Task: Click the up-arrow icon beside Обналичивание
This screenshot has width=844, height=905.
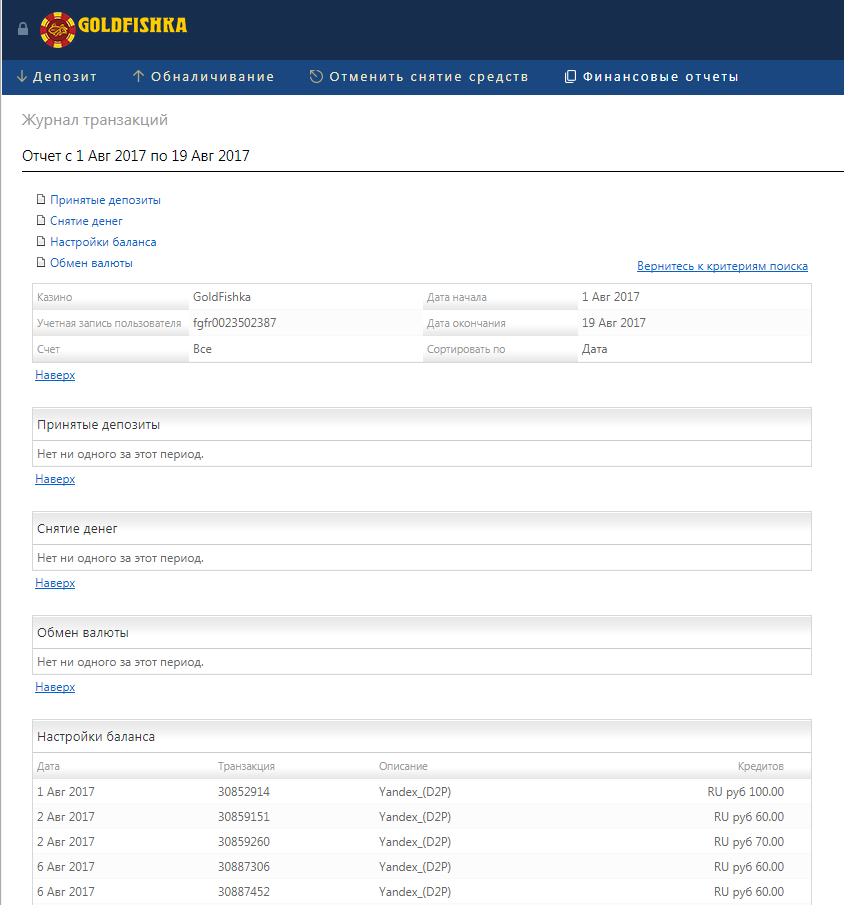Action: point(139,77)
